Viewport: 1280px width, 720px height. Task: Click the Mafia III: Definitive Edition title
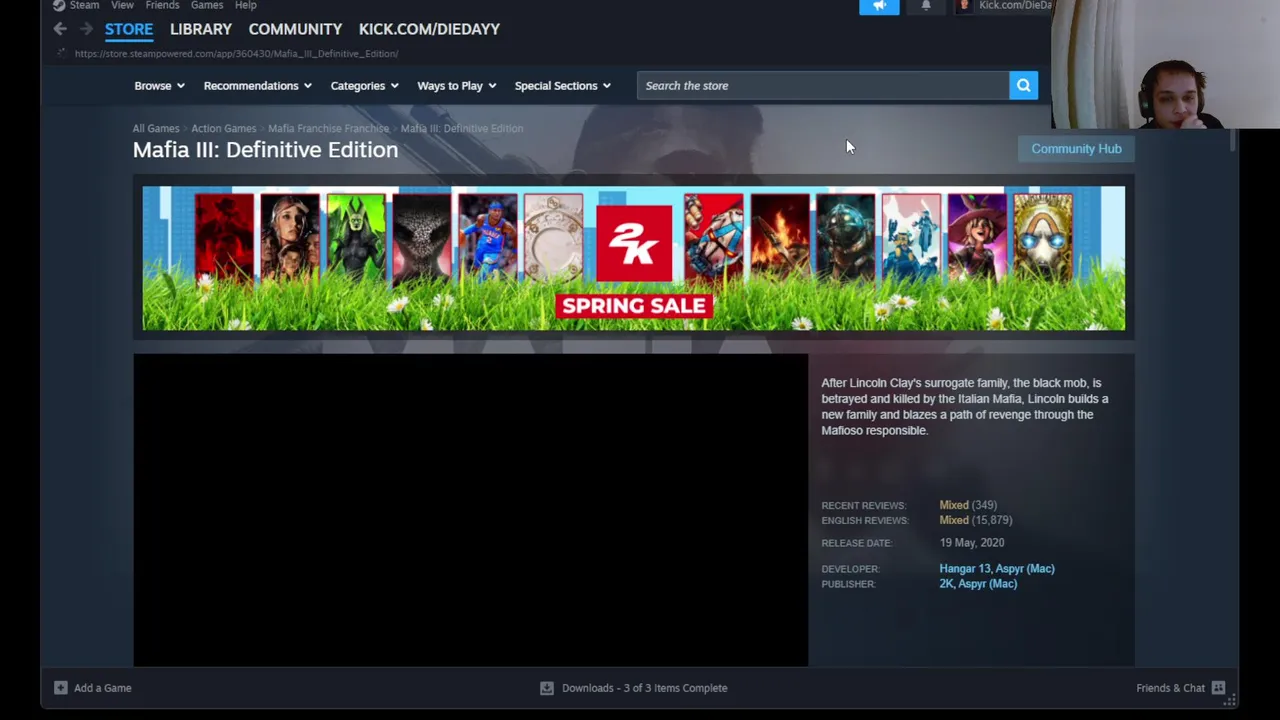pyautogui.click(x=265, y=150)
